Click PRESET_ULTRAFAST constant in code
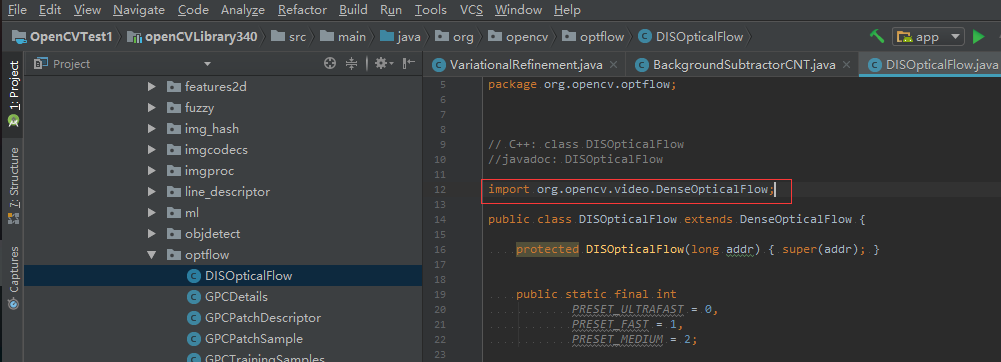Viewport: 1001px width, 362px height. coord(629,310)
